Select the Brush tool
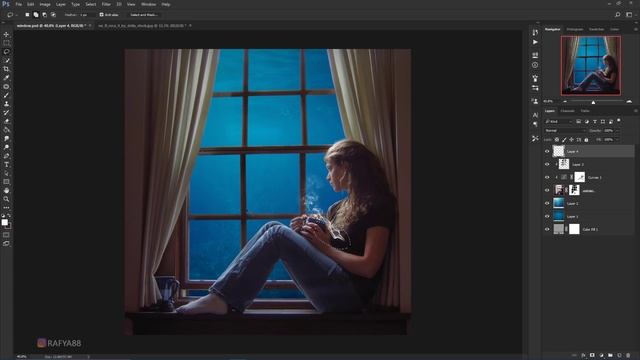 click(x=6, y=95)
